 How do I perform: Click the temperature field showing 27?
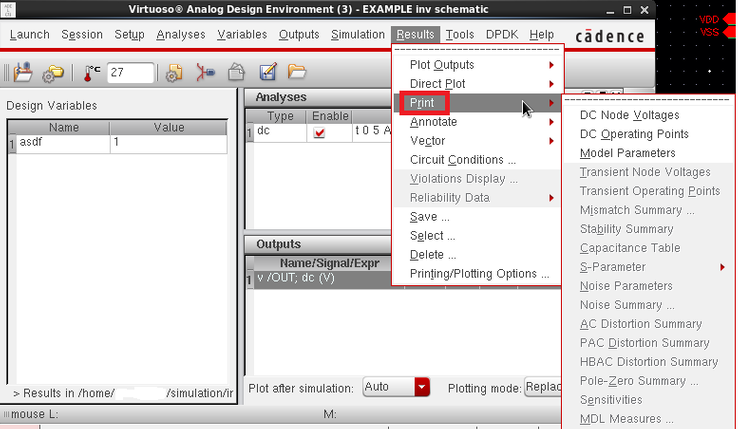click(x=130, y=73)
